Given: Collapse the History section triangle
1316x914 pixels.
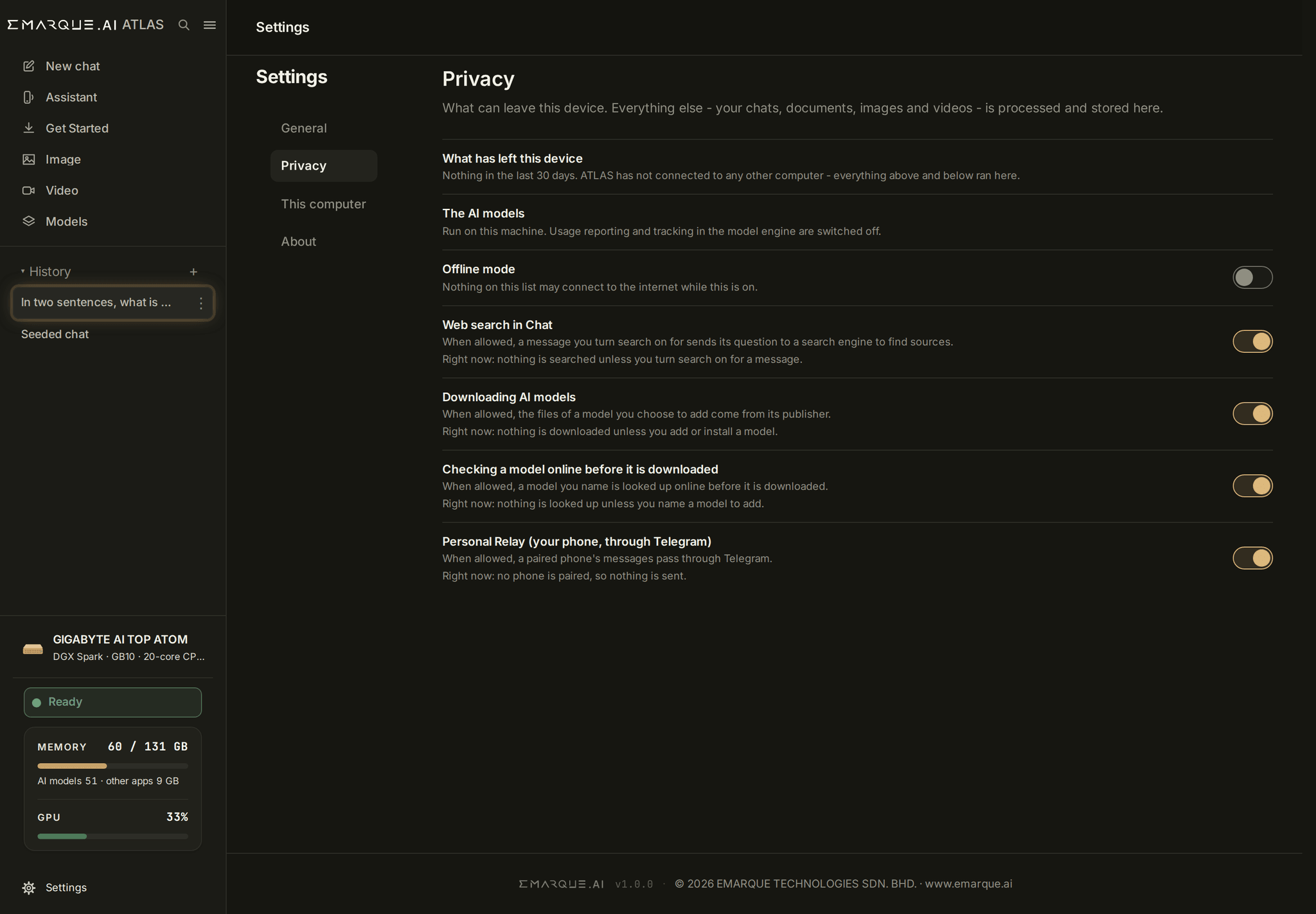Looking at the screenshot, I should pyautogui.click(x=22, y=271).
